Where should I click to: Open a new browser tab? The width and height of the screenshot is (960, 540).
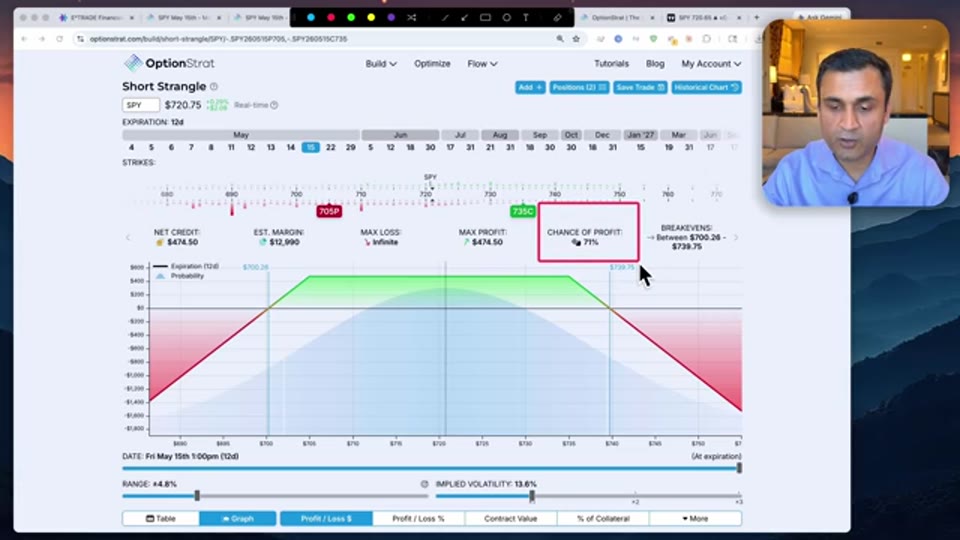pos(757,18)
